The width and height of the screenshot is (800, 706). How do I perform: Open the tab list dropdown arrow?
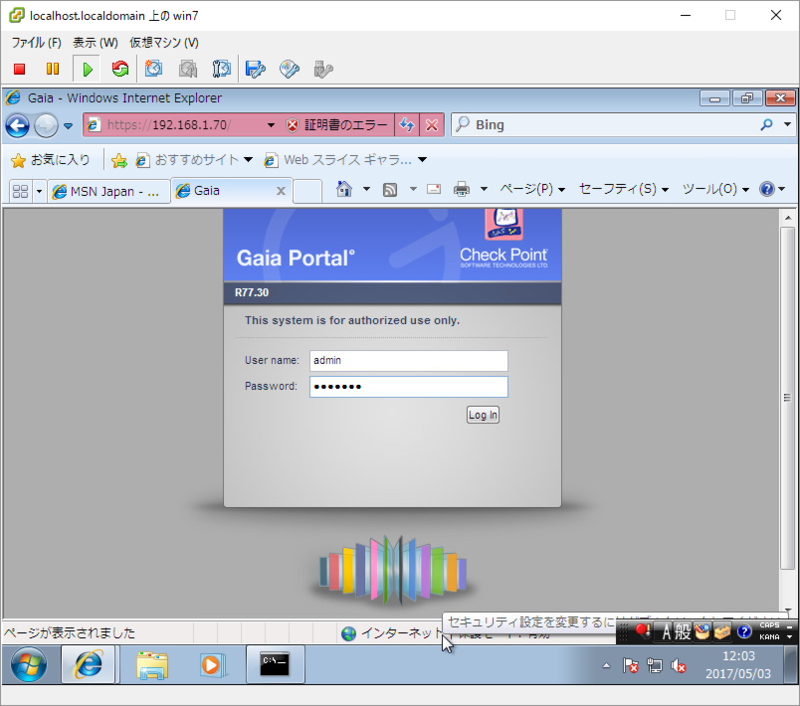(x=39, y=192)
